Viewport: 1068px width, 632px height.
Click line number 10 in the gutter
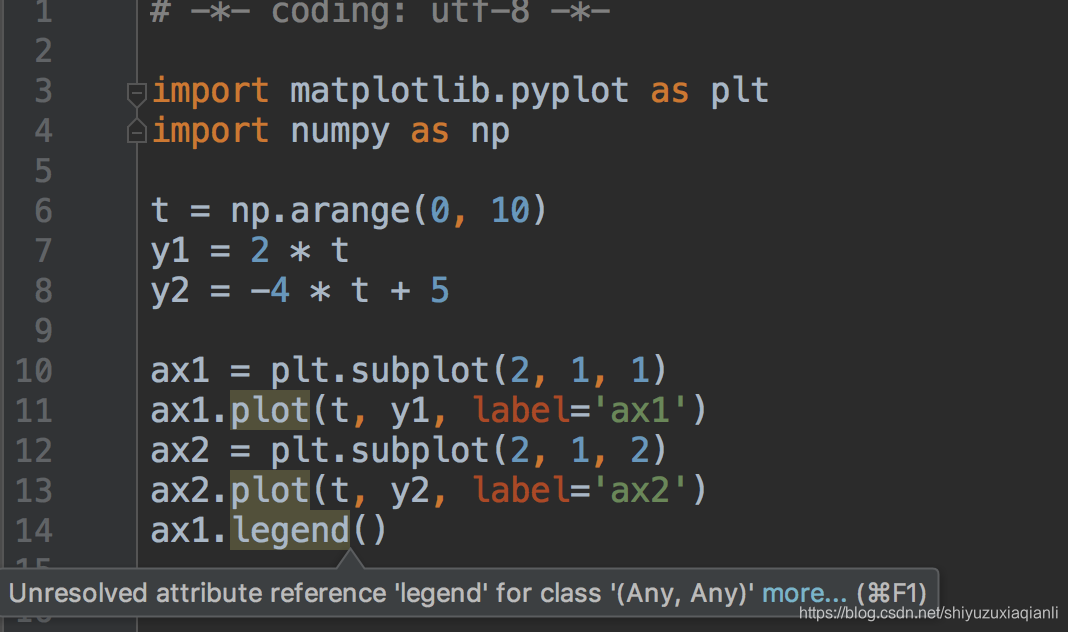(x=33, y=370)
